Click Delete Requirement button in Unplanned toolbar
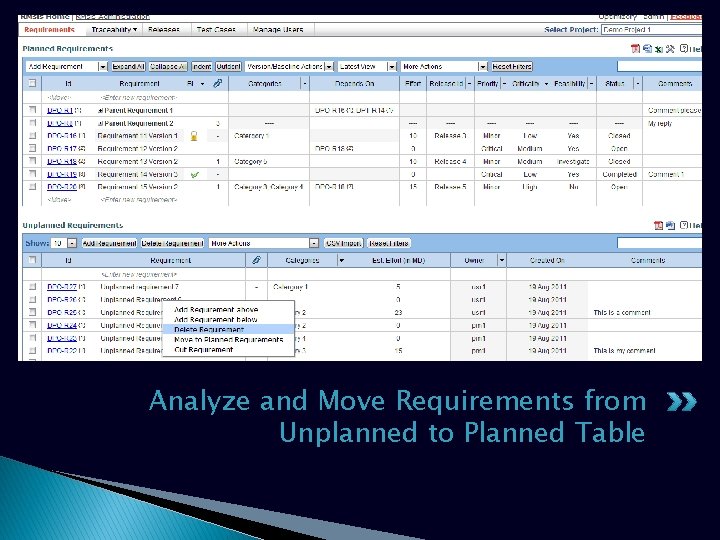 coord(172,243)
